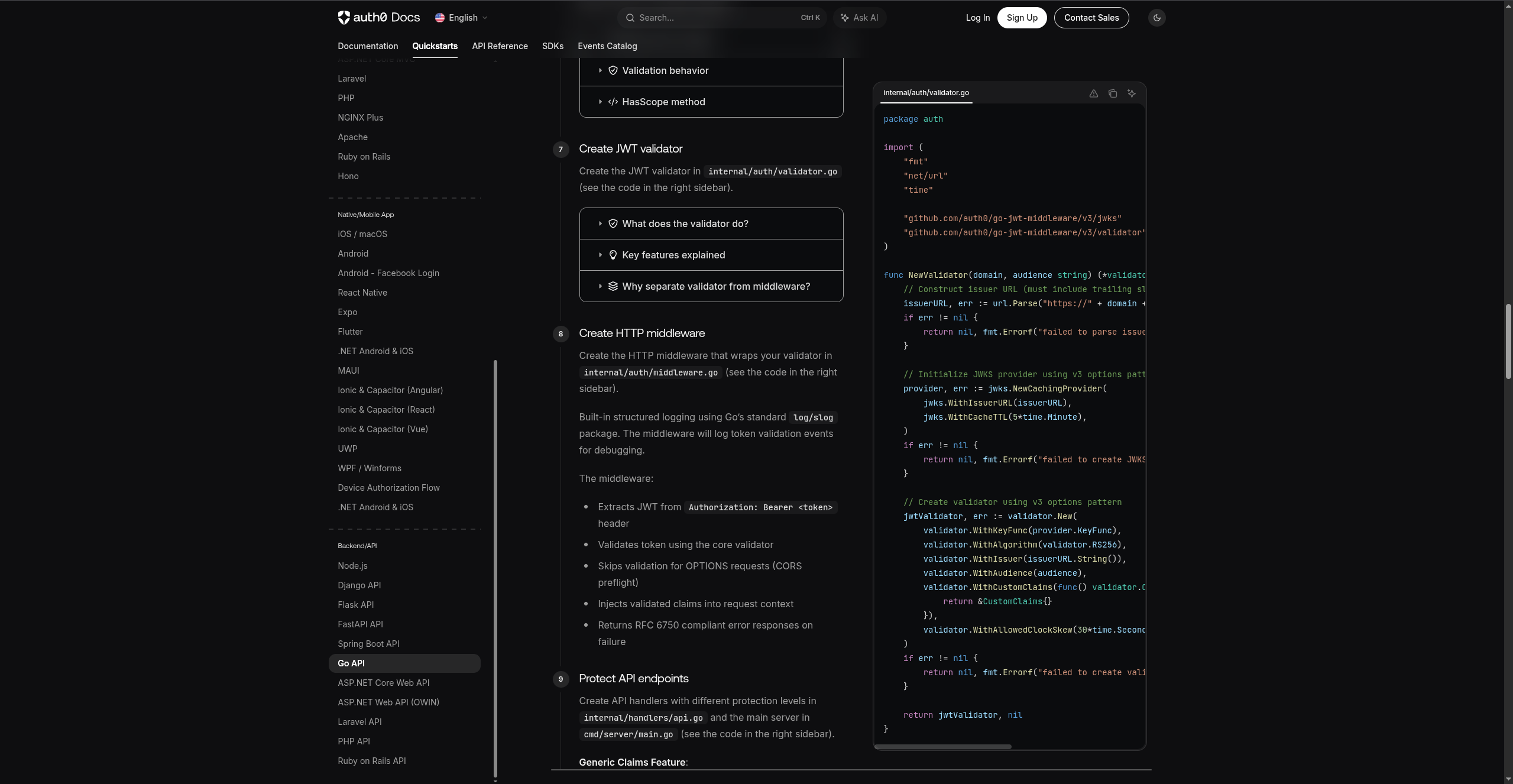
Task: Open the English language dropdown
Action: [x=461, y=18]
